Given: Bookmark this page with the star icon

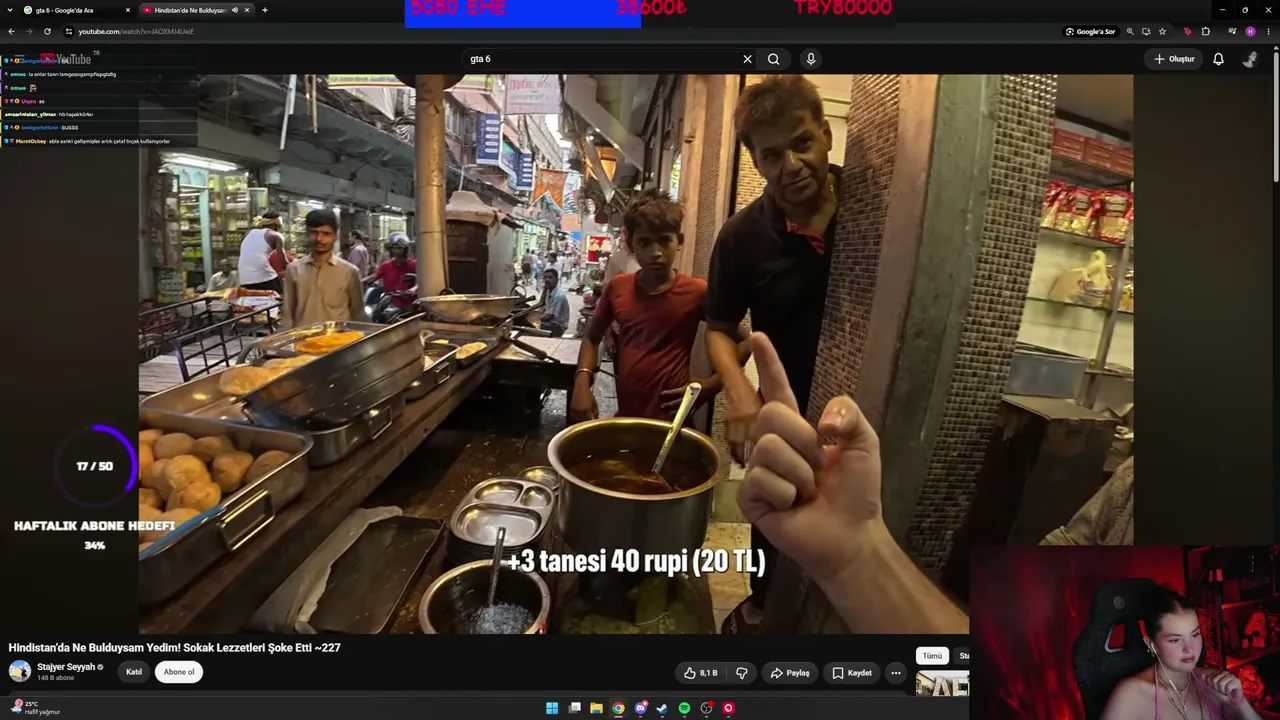Looking at the screenshot, I should click(x=1162, y=31).
